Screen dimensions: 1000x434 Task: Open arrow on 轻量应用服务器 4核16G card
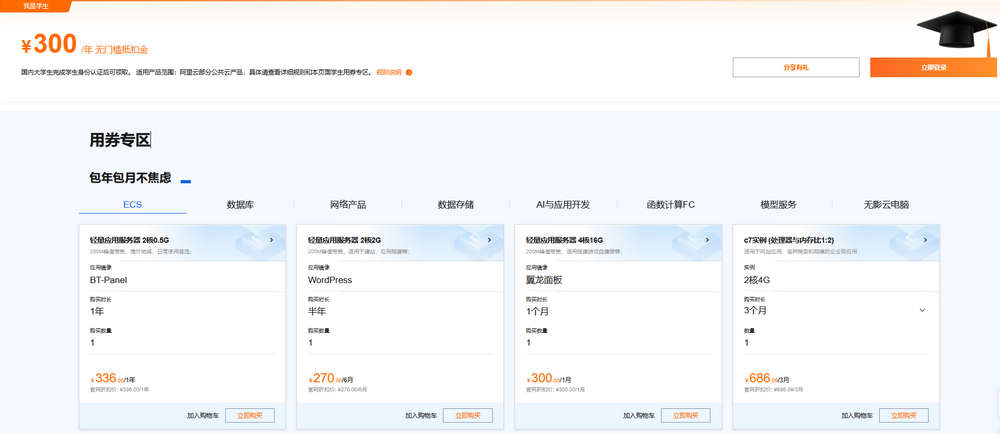[x=707, y=240]
